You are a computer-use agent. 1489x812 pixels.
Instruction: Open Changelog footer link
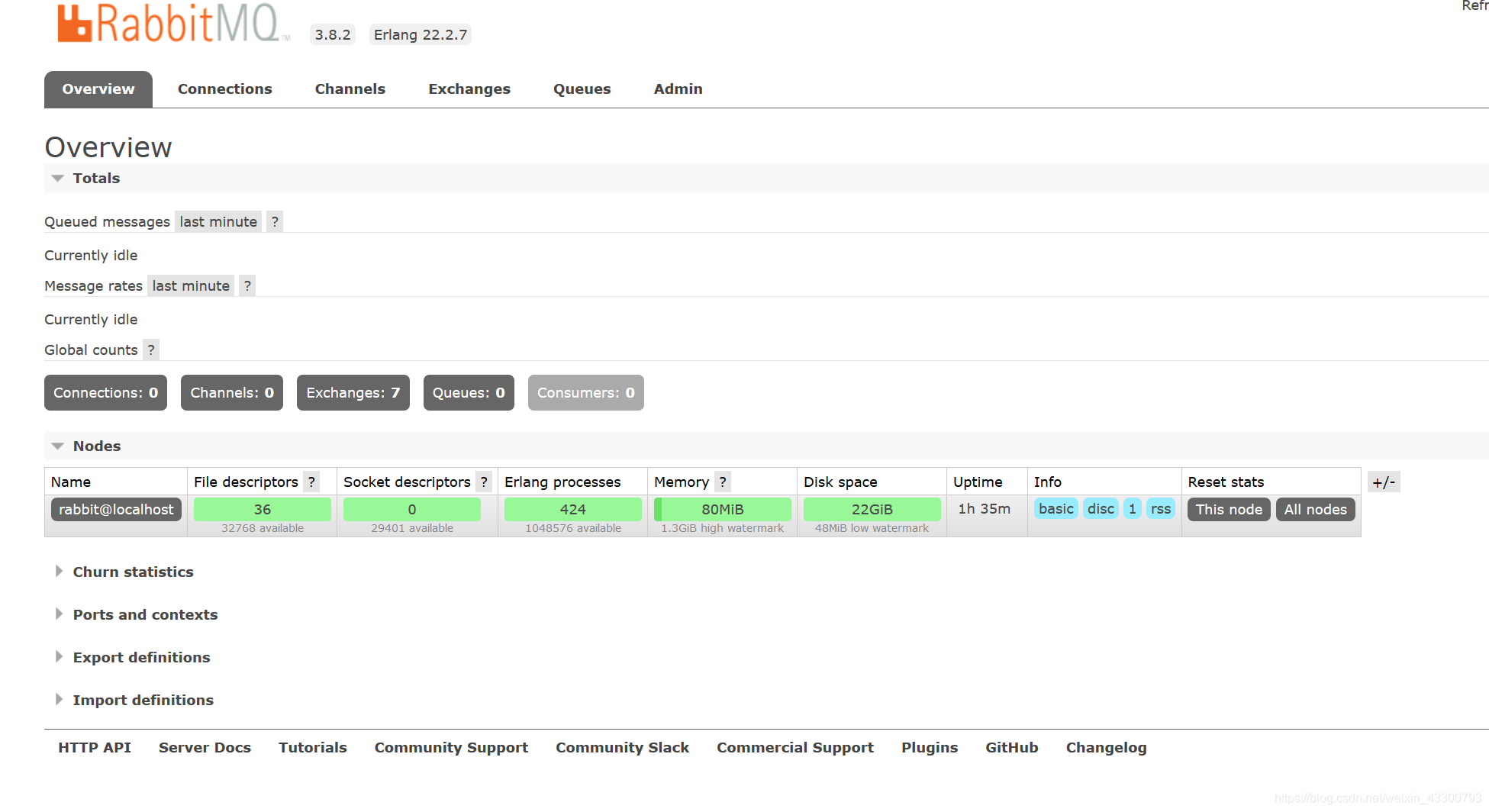[x=1107, y=748]
